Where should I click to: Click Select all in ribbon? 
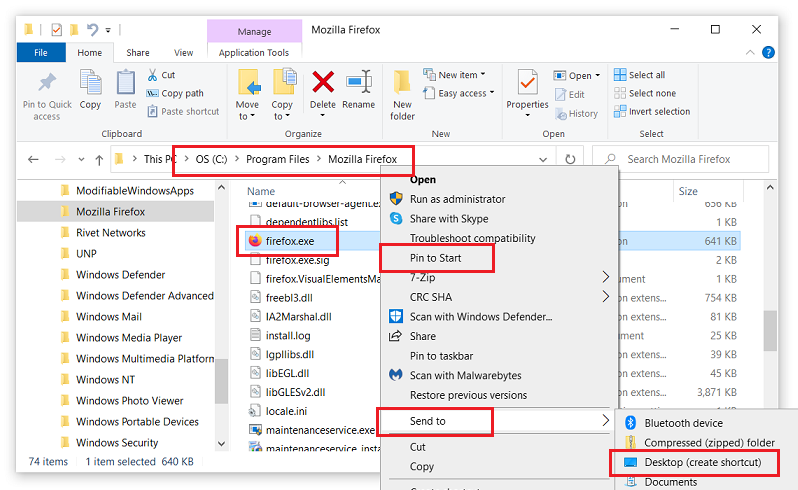click(x=639, y=75)
